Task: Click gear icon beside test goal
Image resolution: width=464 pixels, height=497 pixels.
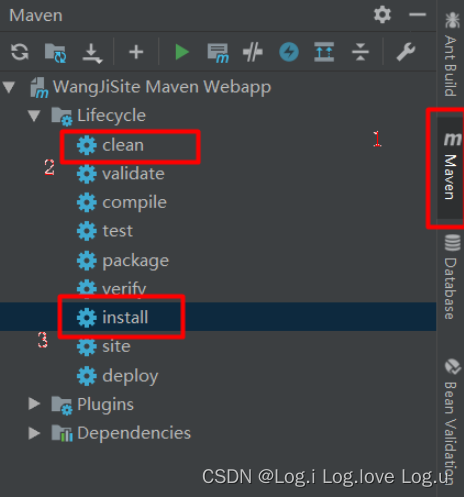Action: click(x=87, y=231)
